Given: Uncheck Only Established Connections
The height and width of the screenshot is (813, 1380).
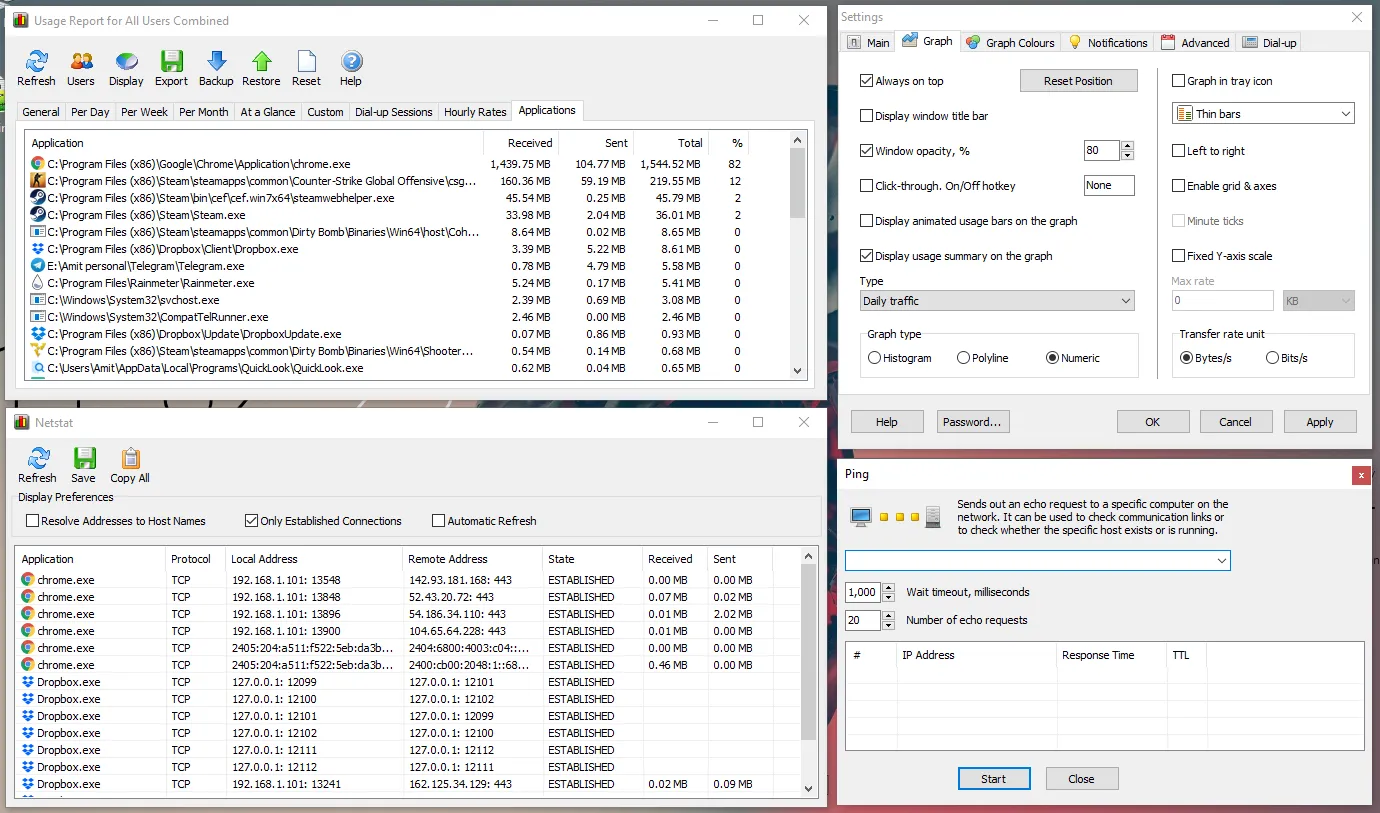Looking at the screenshot, I should tap(252, 521).
